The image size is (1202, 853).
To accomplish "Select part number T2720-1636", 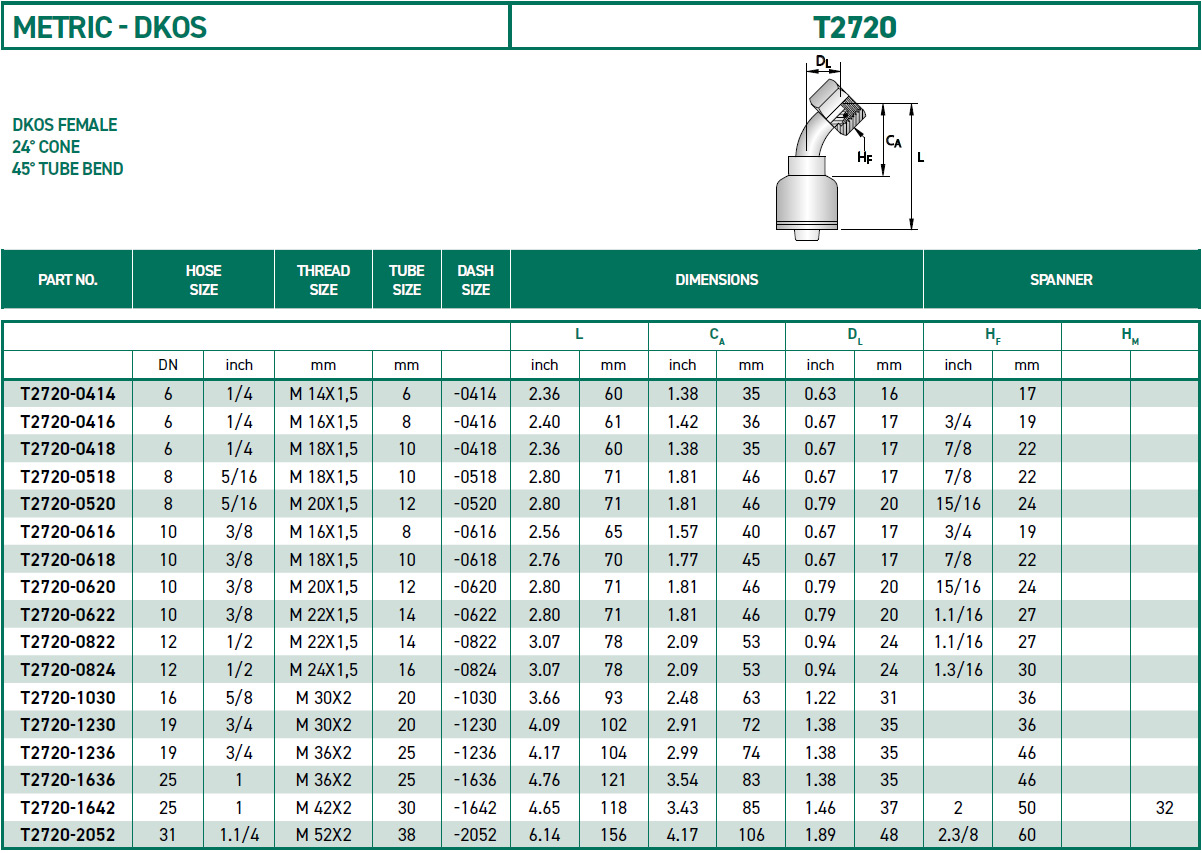I will [x=68, y=780].
